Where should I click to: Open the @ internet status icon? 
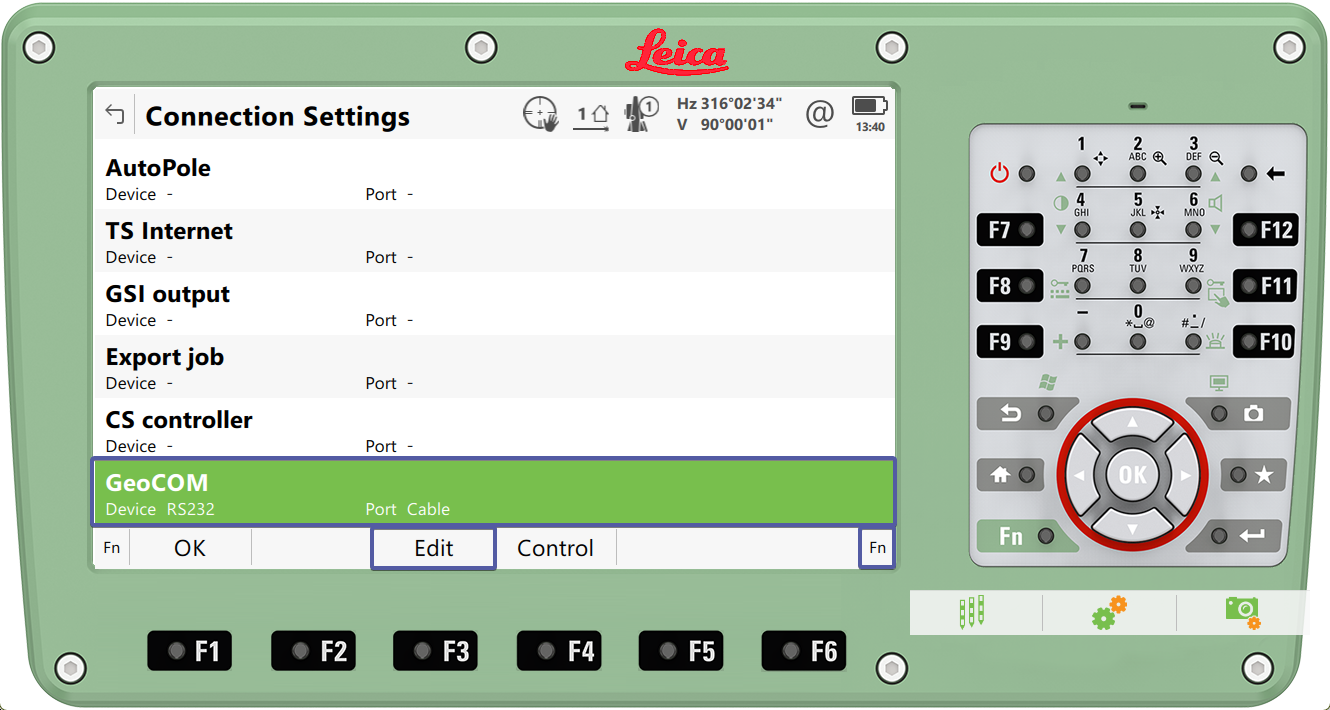click(x=819, y=114)
